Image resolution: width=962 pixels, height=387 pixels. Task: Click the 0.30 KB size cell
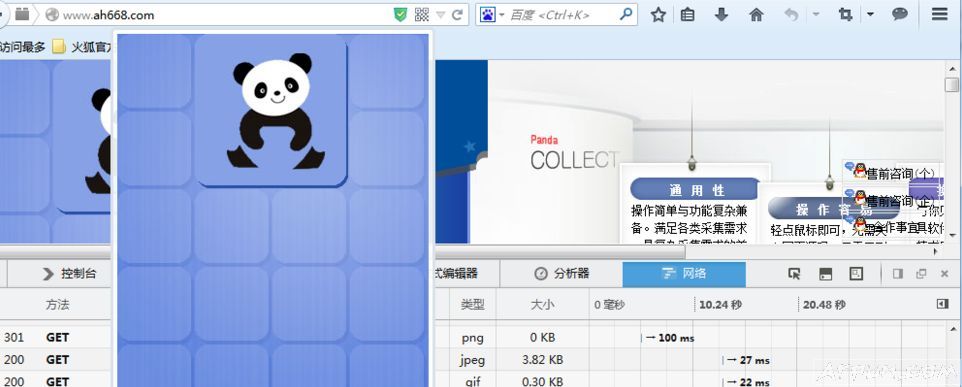542,381
